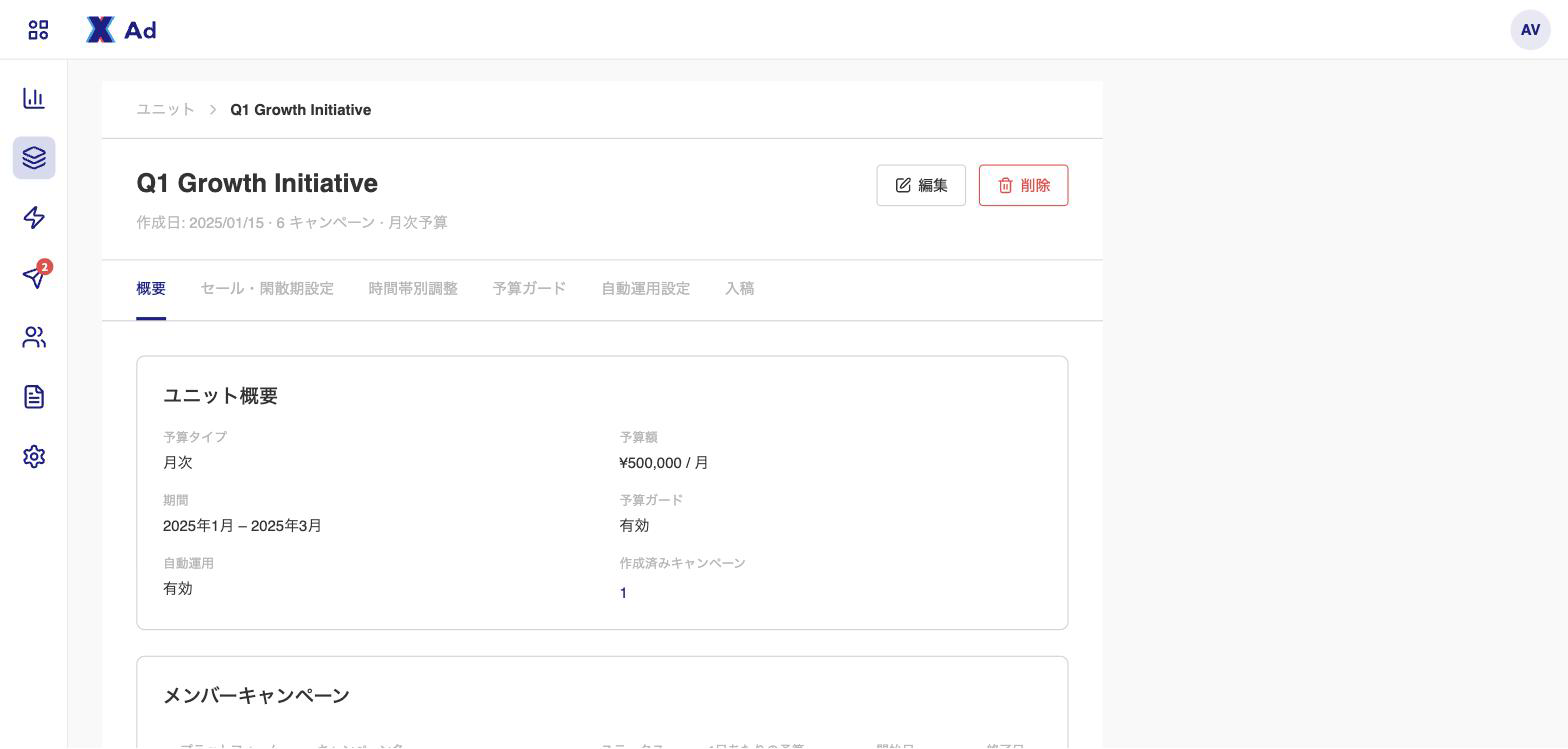
Task: Click the Q1 Growth Initiative page title
Action: click(x=257, y=184)
